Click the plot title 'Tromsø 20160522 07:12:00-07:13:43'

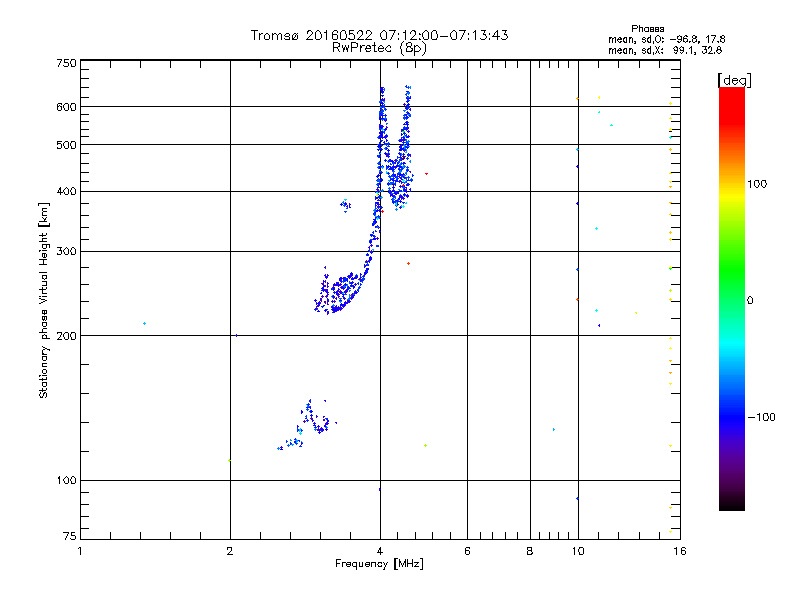[x=379, y=35]
